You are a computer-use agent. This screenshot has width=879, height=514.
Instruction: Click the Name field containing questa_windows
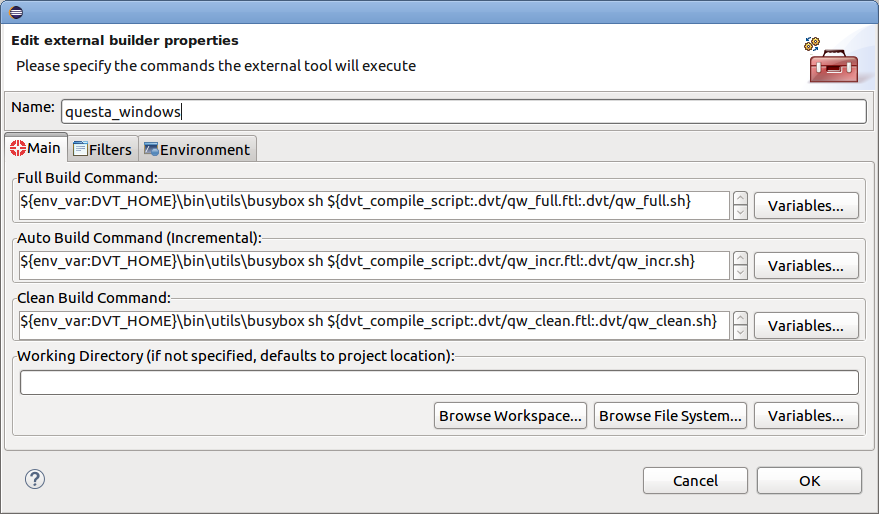point(464,112)
